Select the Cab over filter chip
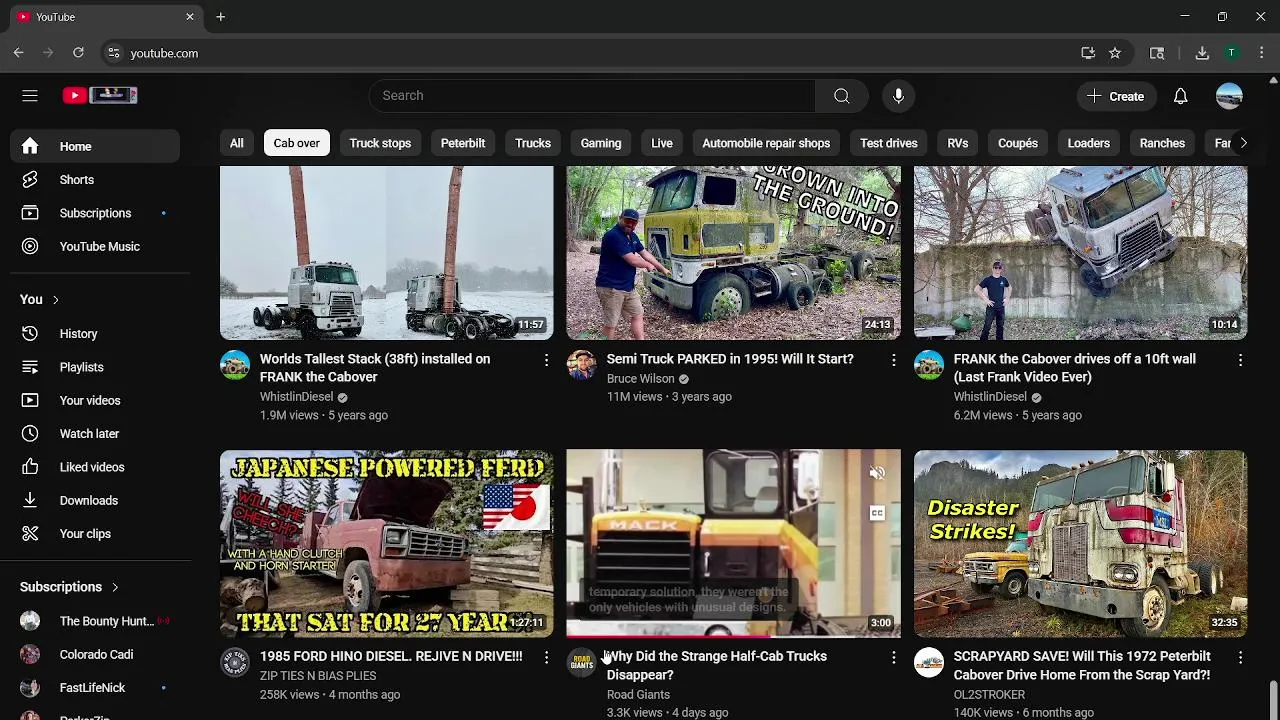Screen dimensions: 1280x720 pyautogui.click(x=297, y=143)
